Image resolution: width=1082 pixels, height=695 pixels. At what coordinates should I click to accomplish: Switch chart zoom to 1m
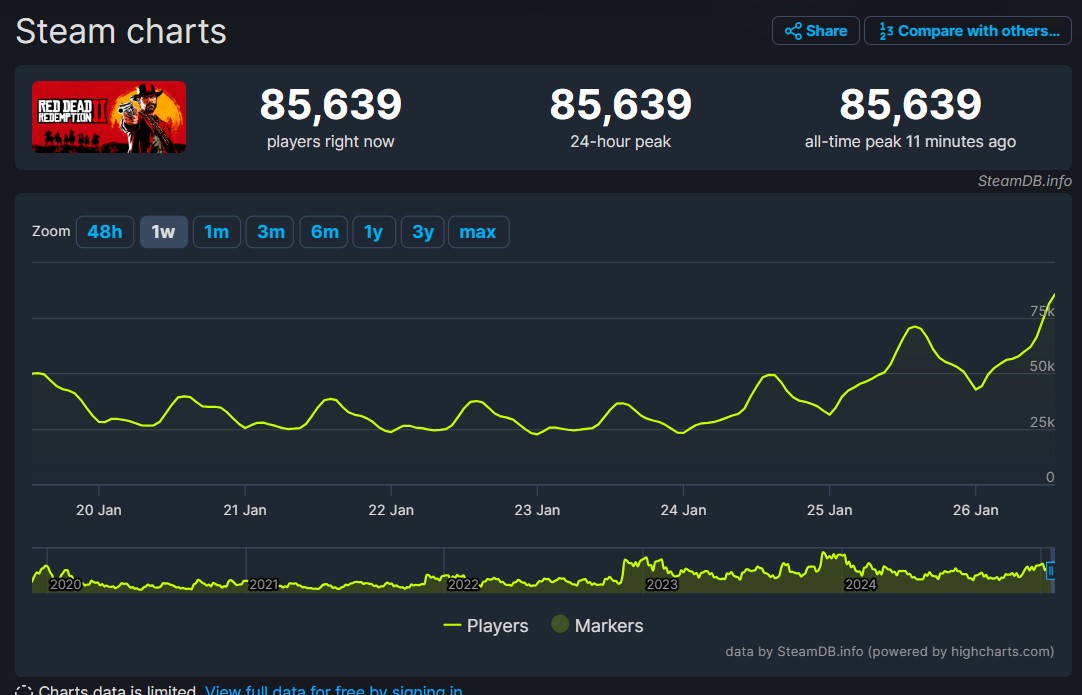217,232
